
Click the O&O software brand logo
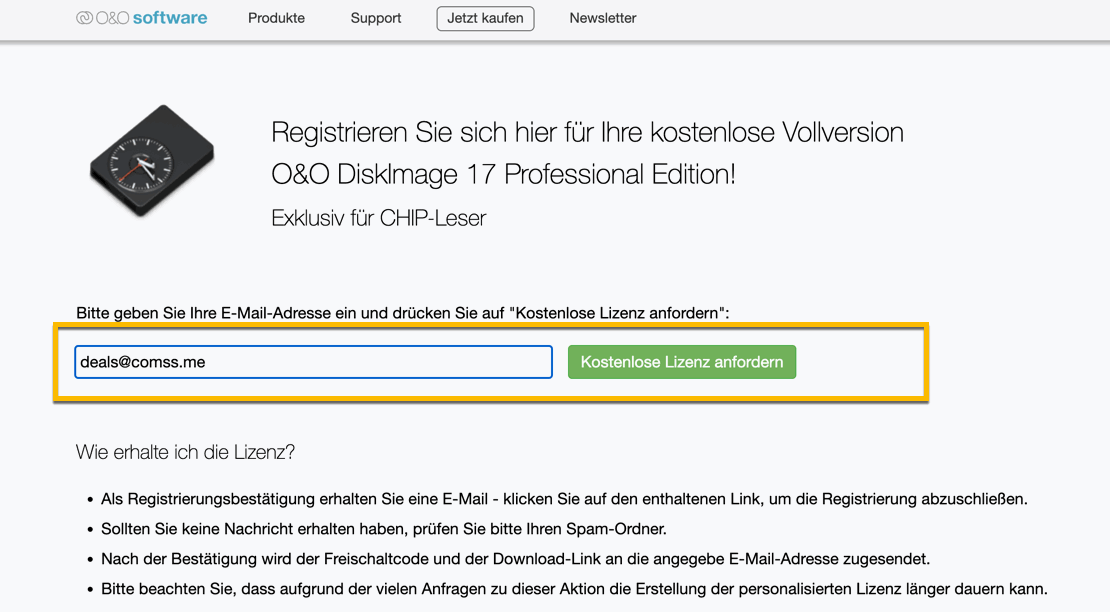[140, 17]
